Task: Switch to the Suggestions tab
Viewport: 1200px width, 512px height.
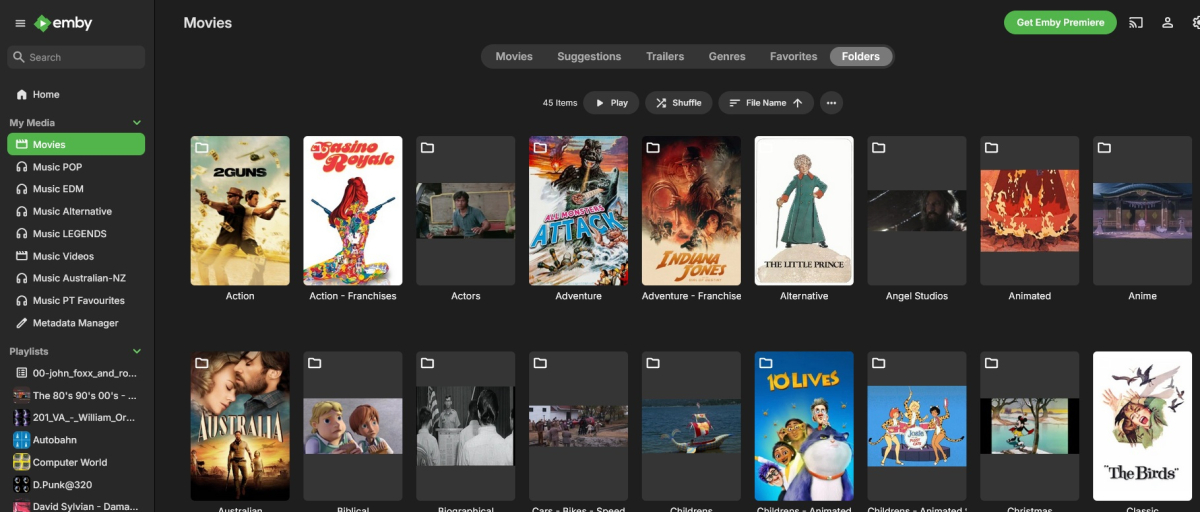Action: pos(589,56)
